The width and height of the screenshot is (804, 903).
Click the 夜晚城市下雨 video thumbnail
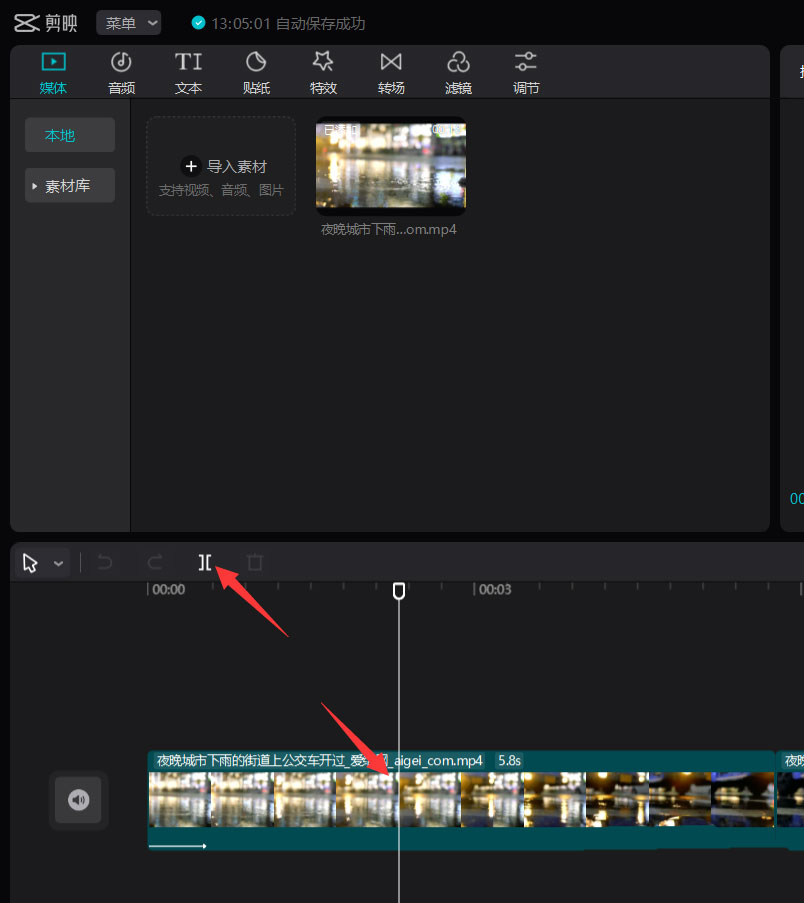[x=390, y=167]
